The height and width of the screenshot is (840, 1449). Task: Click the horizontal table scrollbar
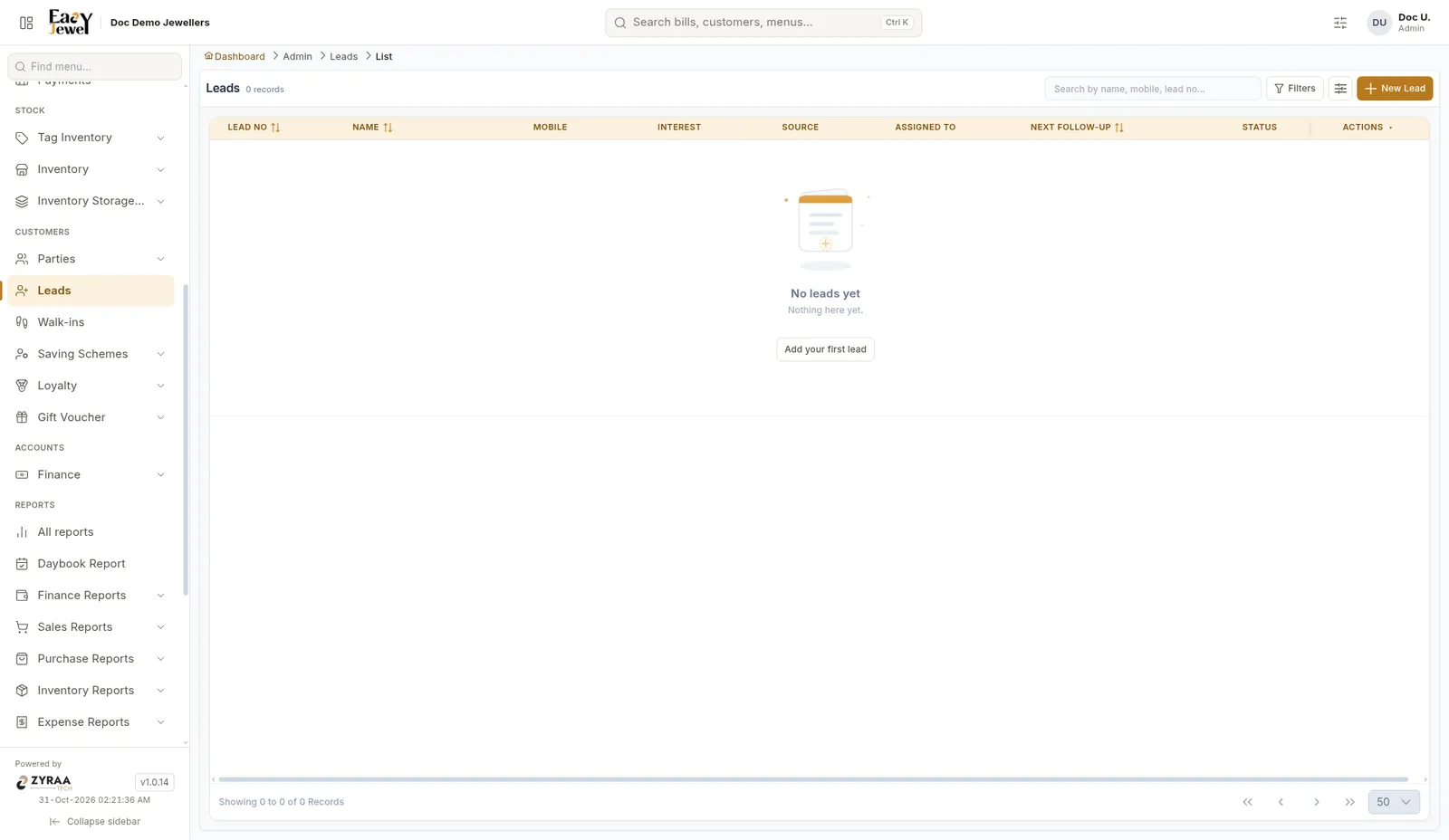point(813,779)
